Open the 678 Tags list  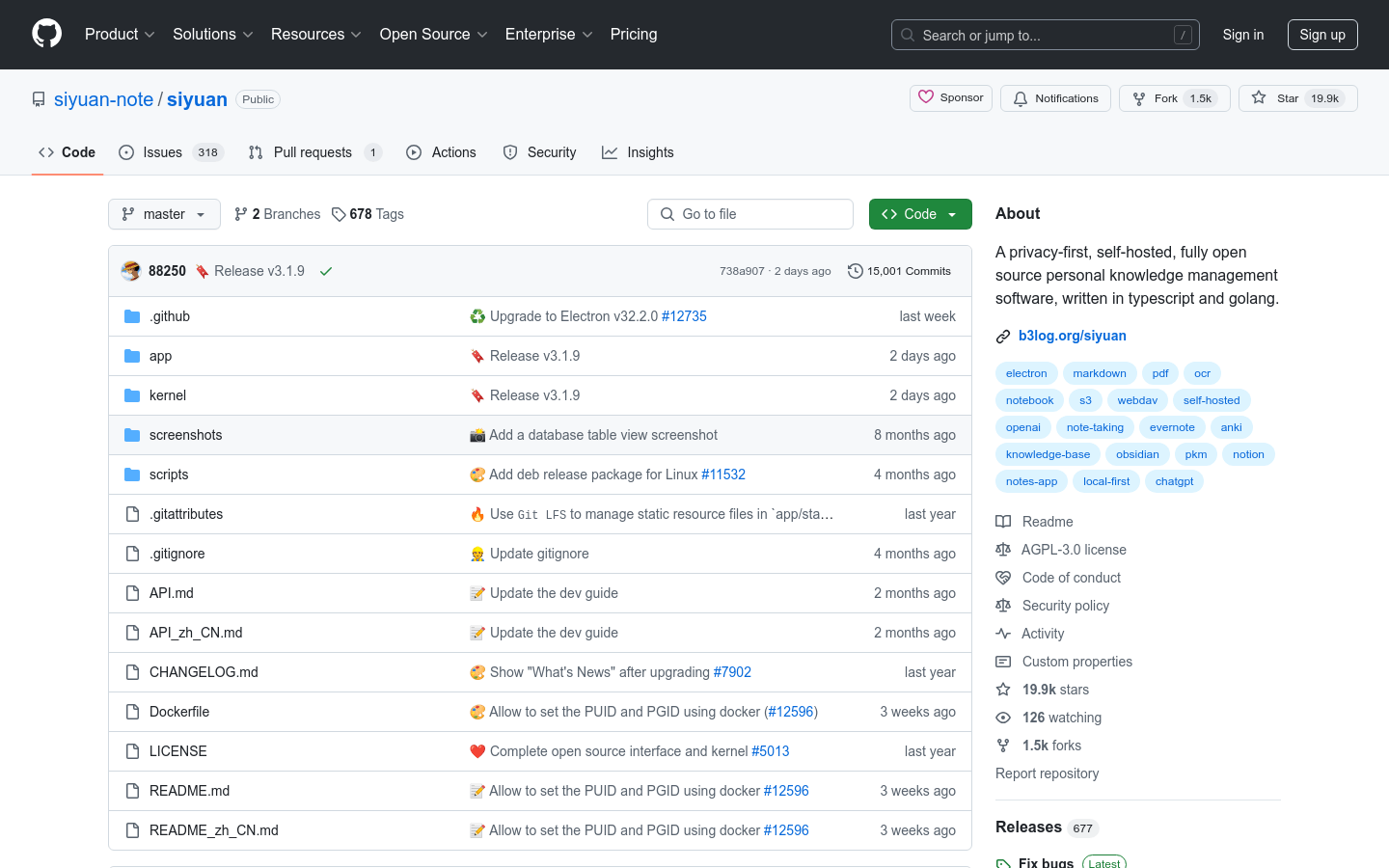tap(368, 214)
